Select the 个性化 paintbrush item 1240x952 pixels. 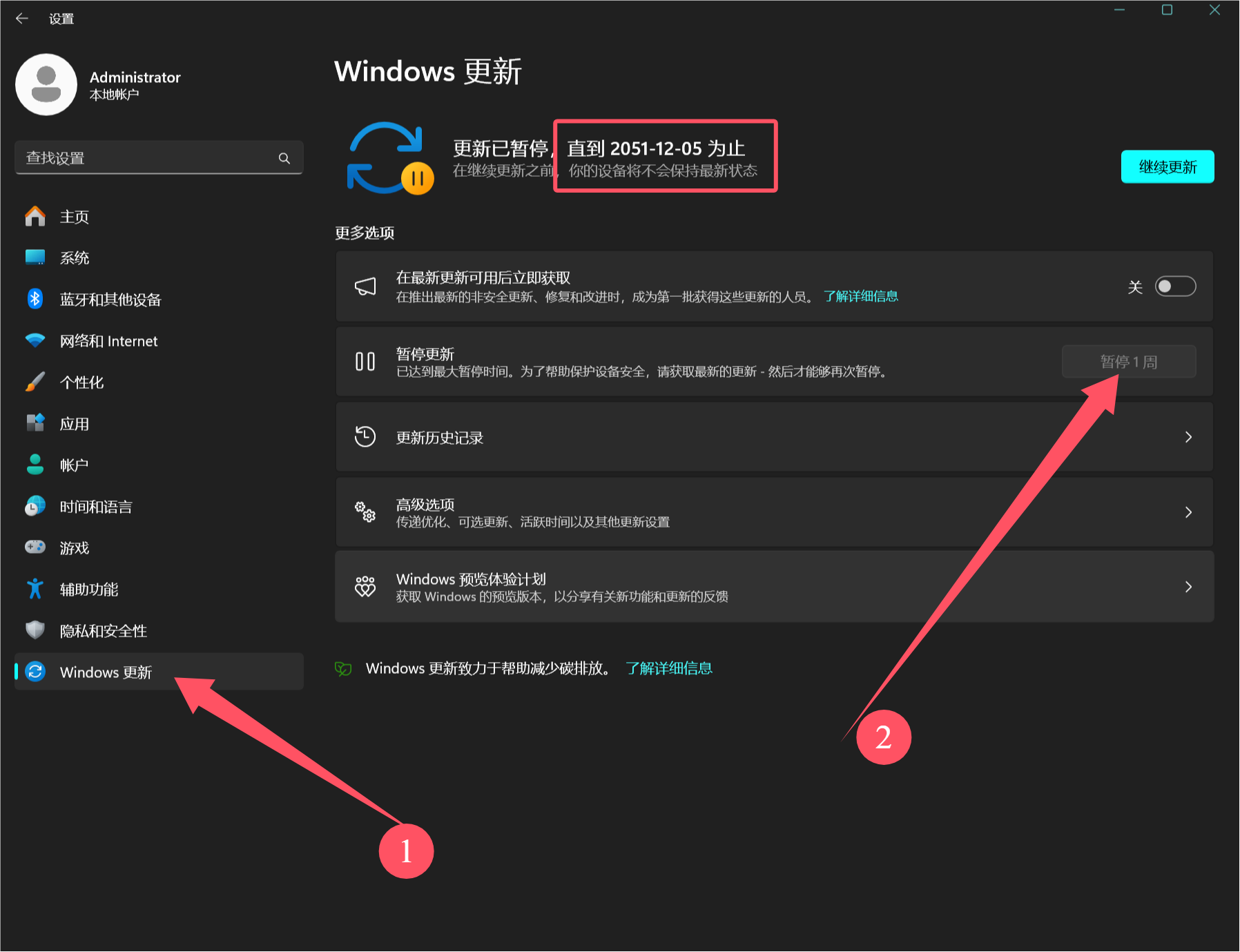pos(81,382)
